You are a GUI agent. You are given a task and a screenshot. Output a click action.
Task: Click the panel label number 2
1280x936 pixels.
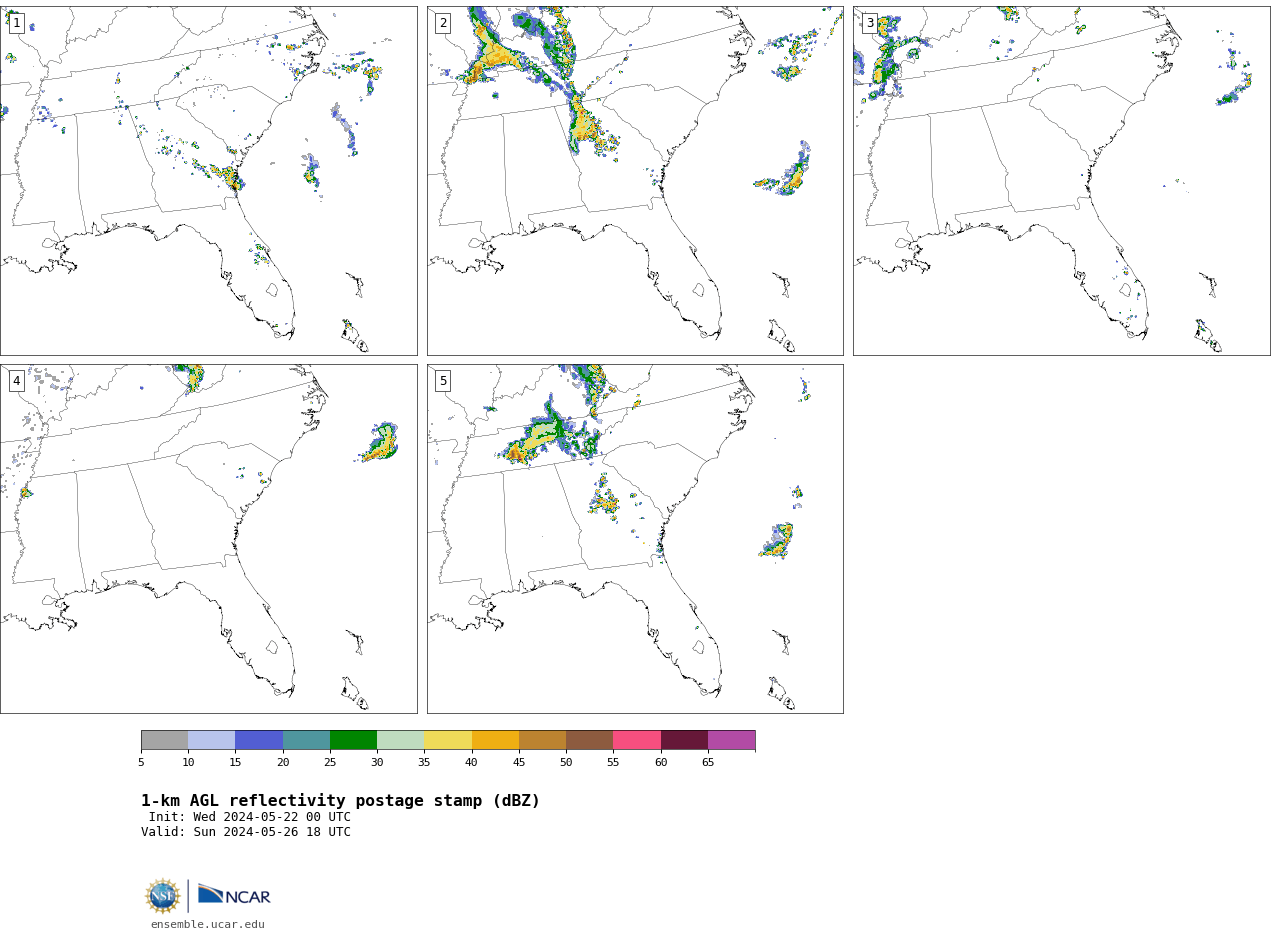[x=443, y=23]
